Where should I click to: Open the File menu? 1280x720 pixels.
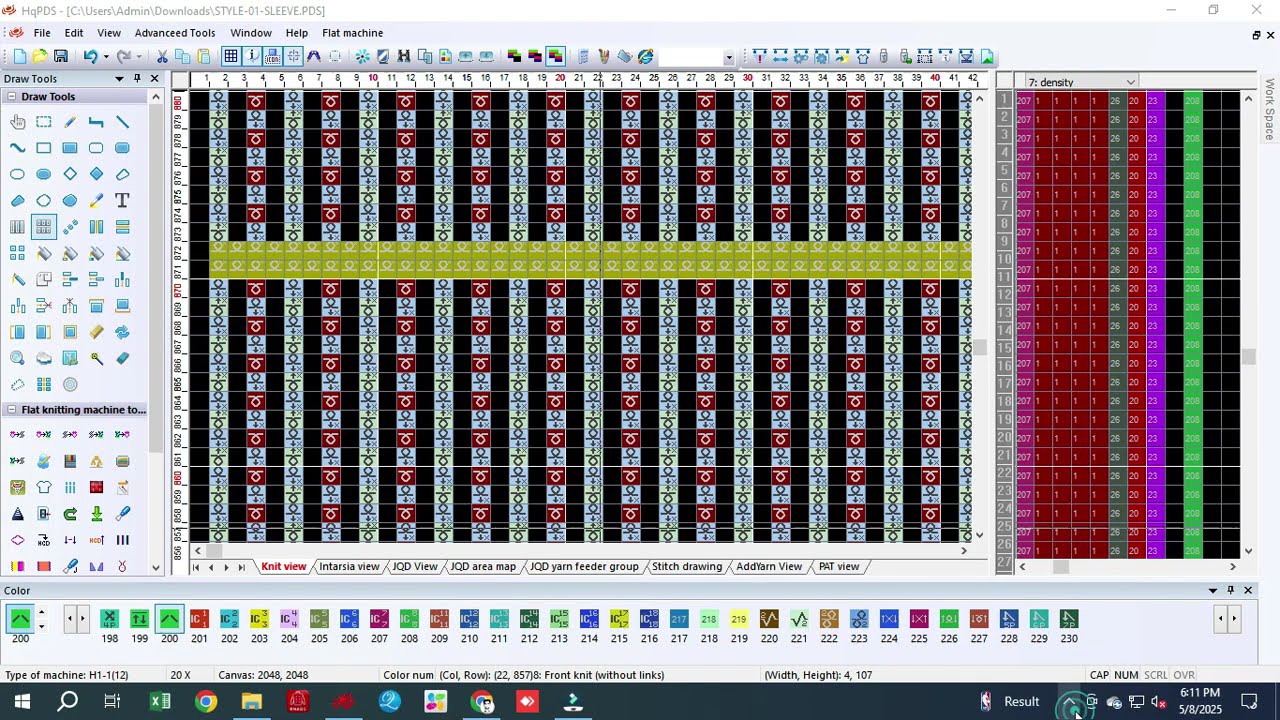tap(42, 33)
